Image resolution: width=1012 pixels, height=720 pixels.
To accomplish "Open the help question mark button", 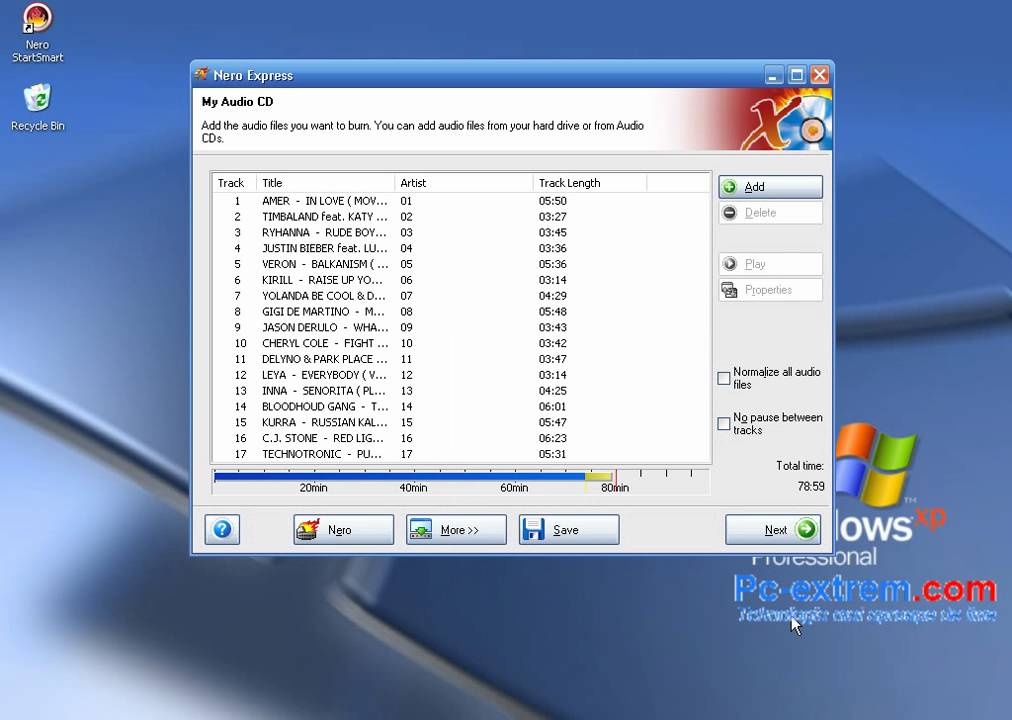I will 222,530.
